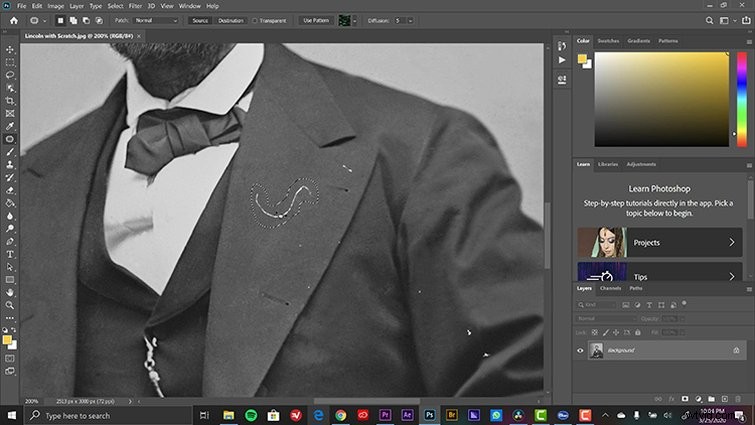Select the Clone Stamp tool

point(10,165)
